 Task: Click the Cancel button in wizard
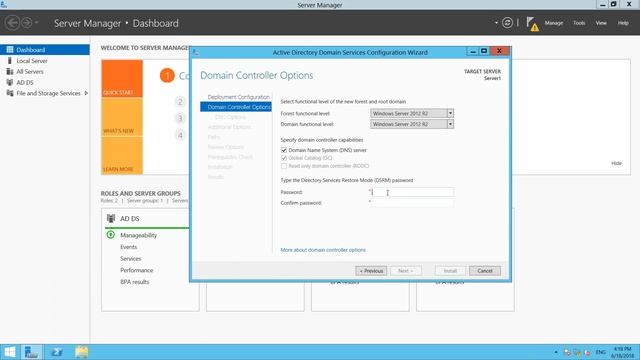click(484, 271)
